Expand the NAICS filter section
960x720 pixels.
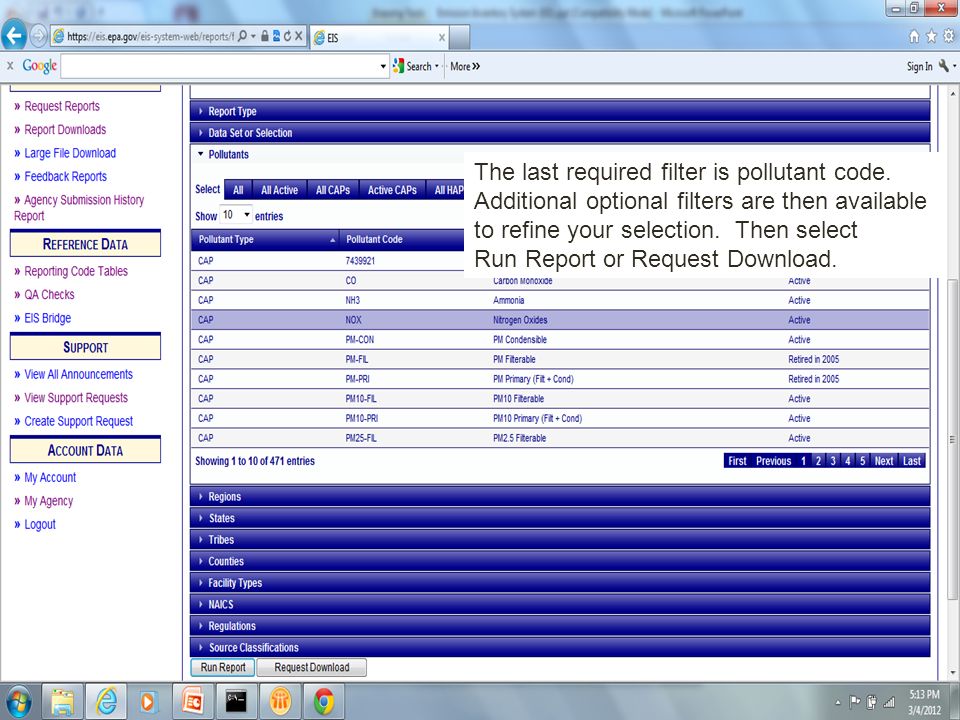tap(560, 604)
